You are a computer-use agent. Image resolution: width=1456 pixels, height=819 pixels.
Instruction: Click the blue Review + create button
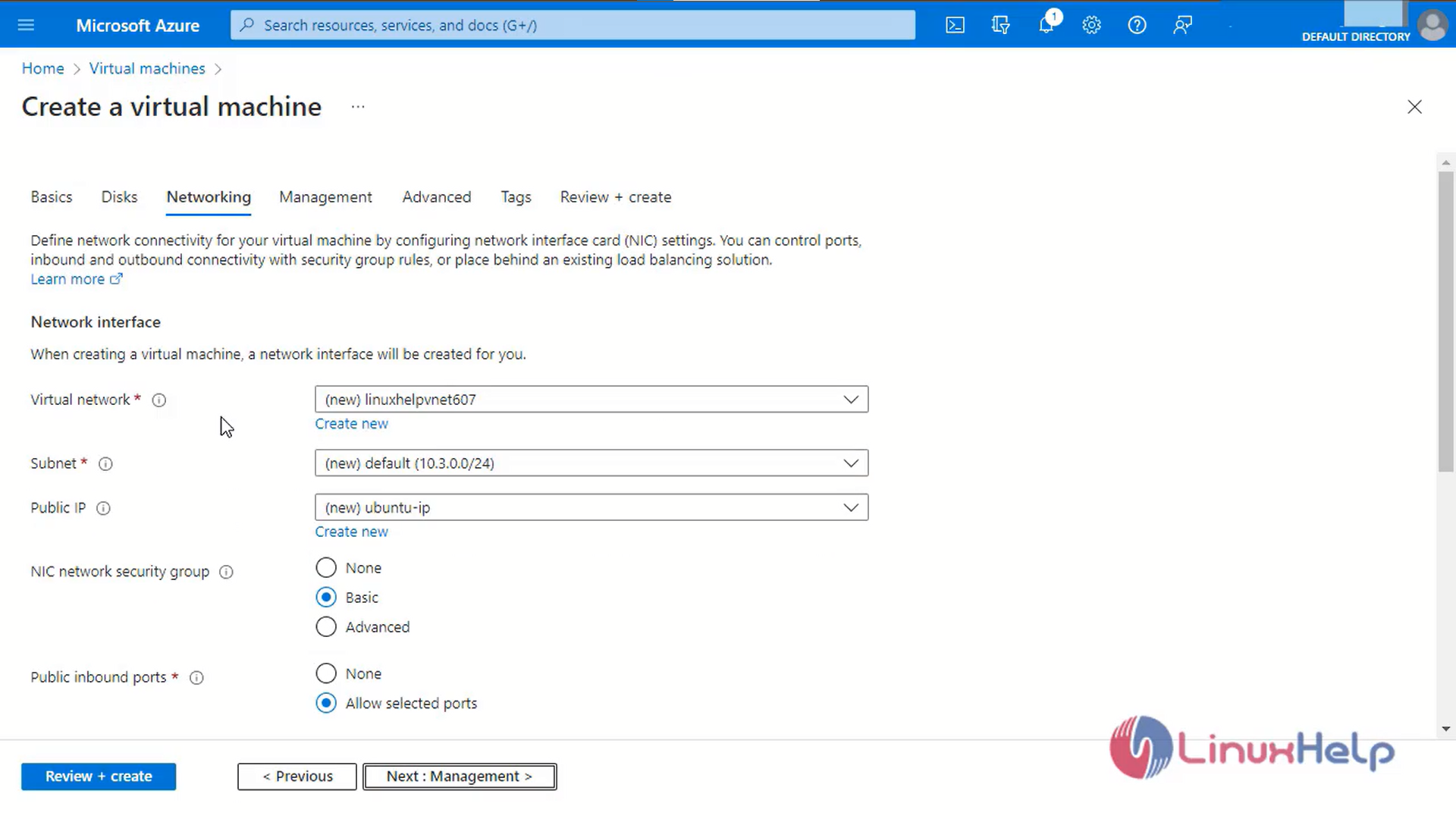[99, 777]
